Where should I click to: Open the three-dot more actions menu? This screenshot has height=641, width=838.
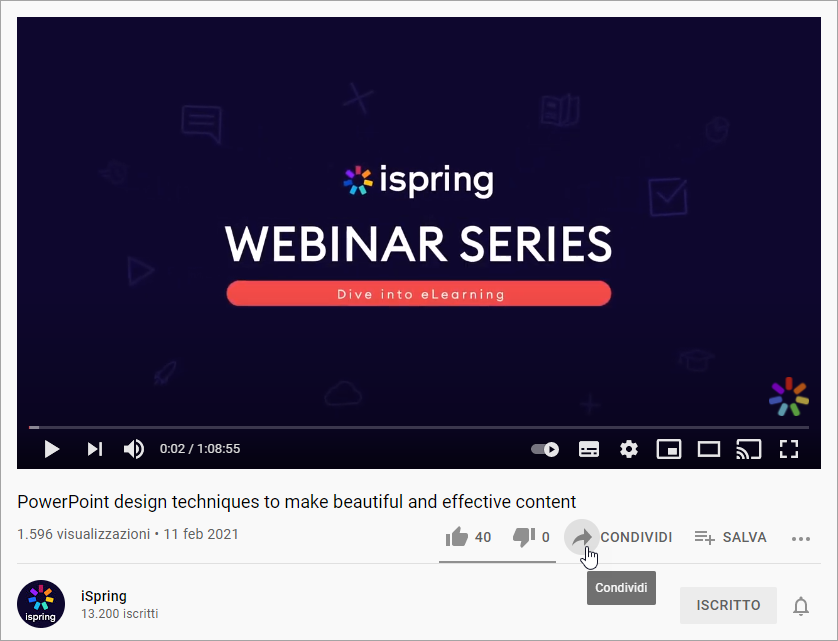(x=800, y=538)
